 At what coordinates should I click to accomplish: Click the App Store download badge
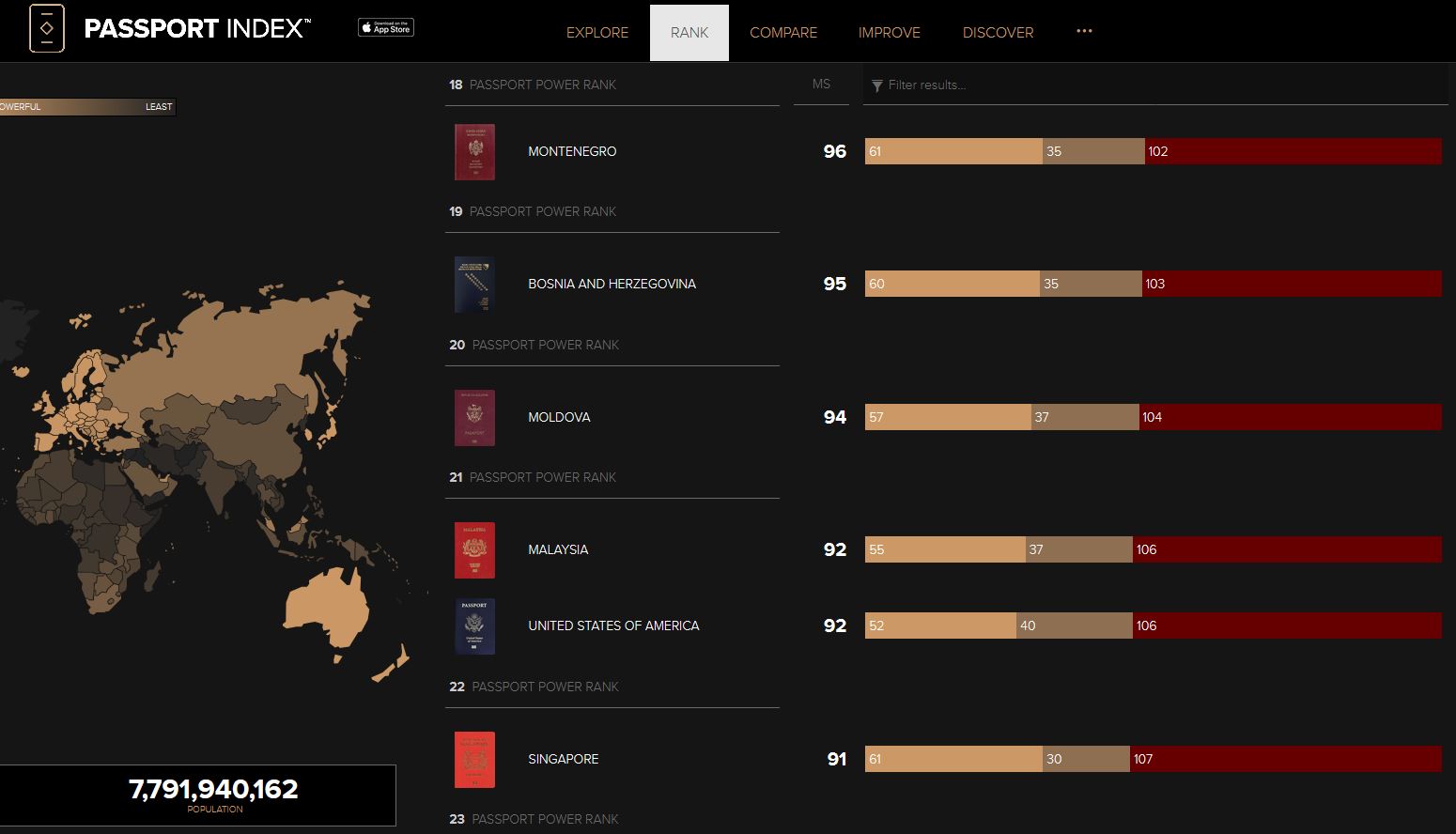[386, 28]
